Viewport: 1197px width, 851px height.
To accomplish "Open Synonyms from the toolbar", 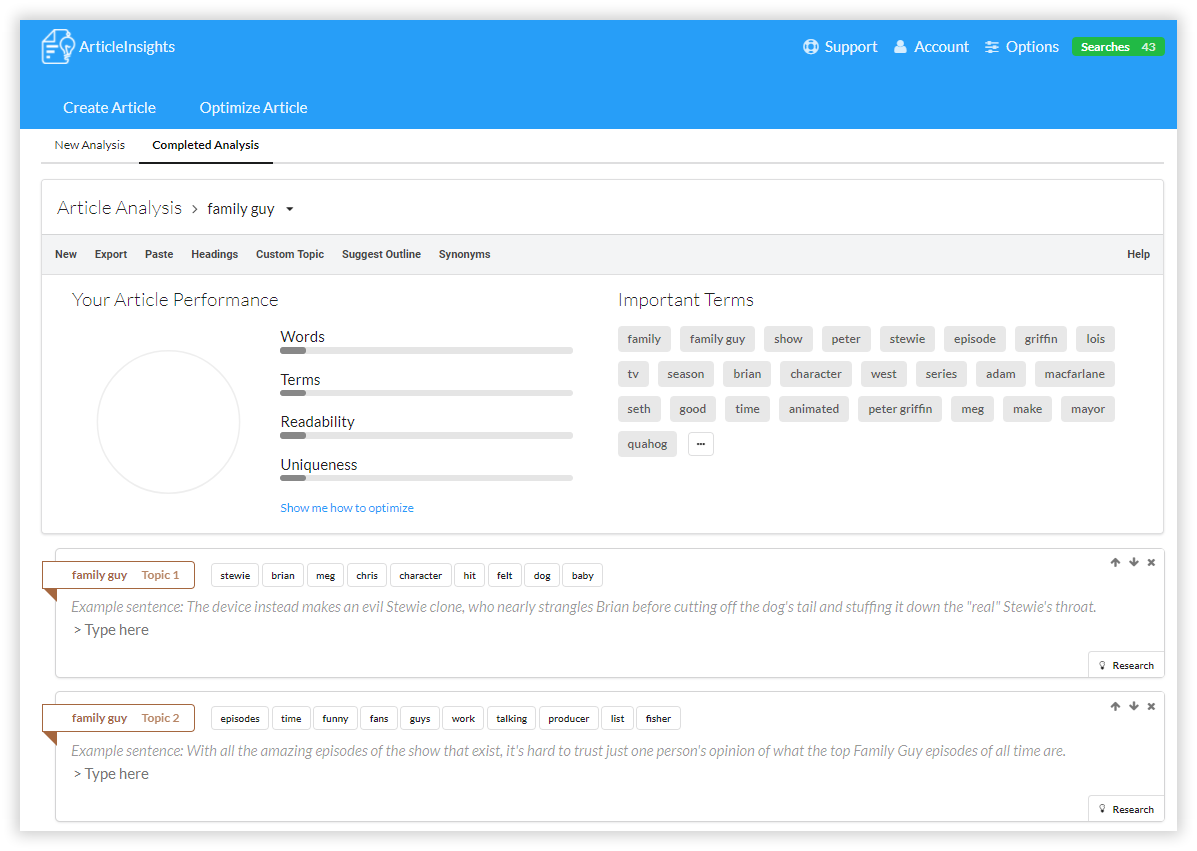I will pyautogui.click(x=464, y=254).
